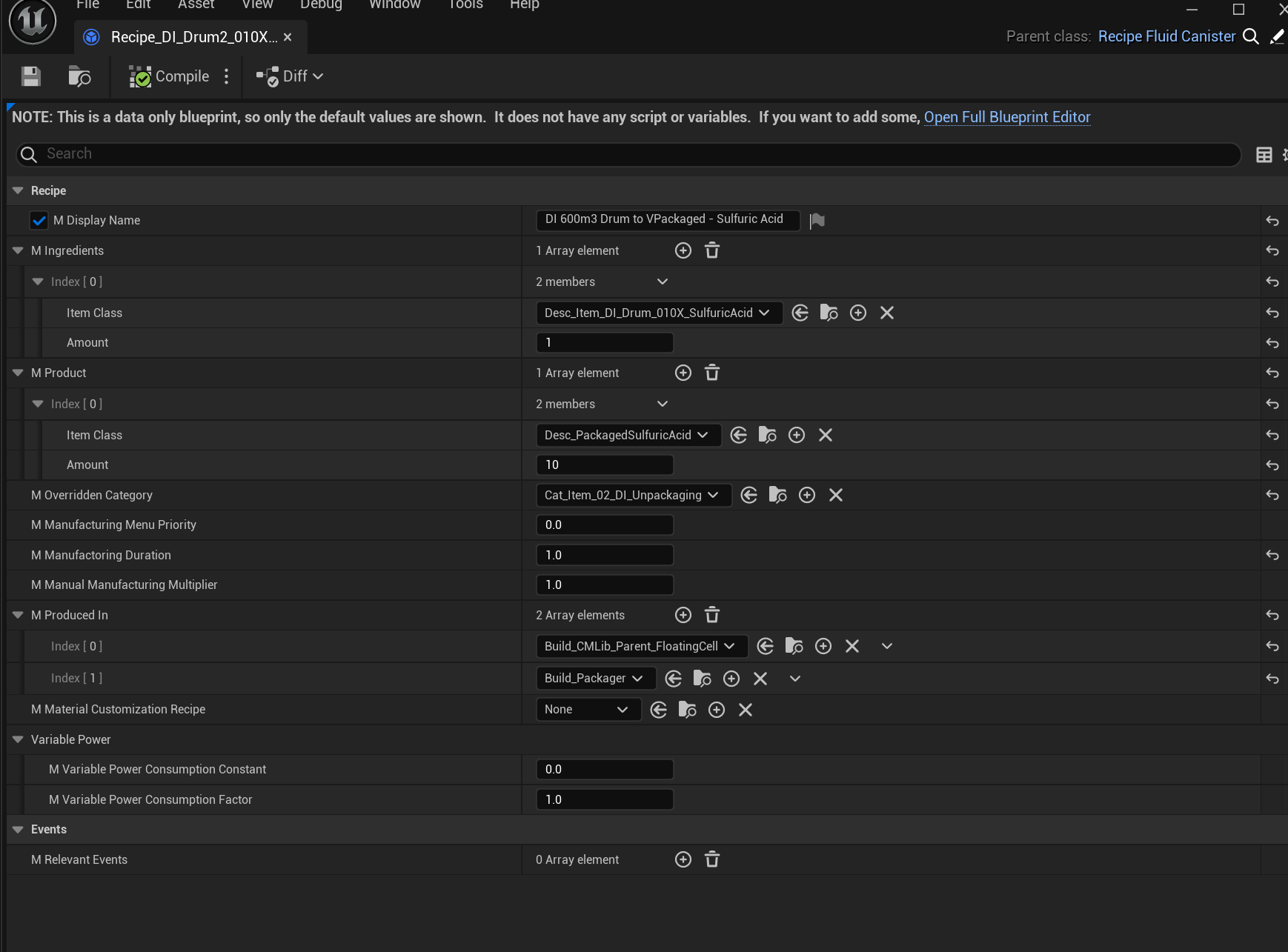Open the Compile options three-dot menu
The image size is (1288, 952).
[227, 76]
